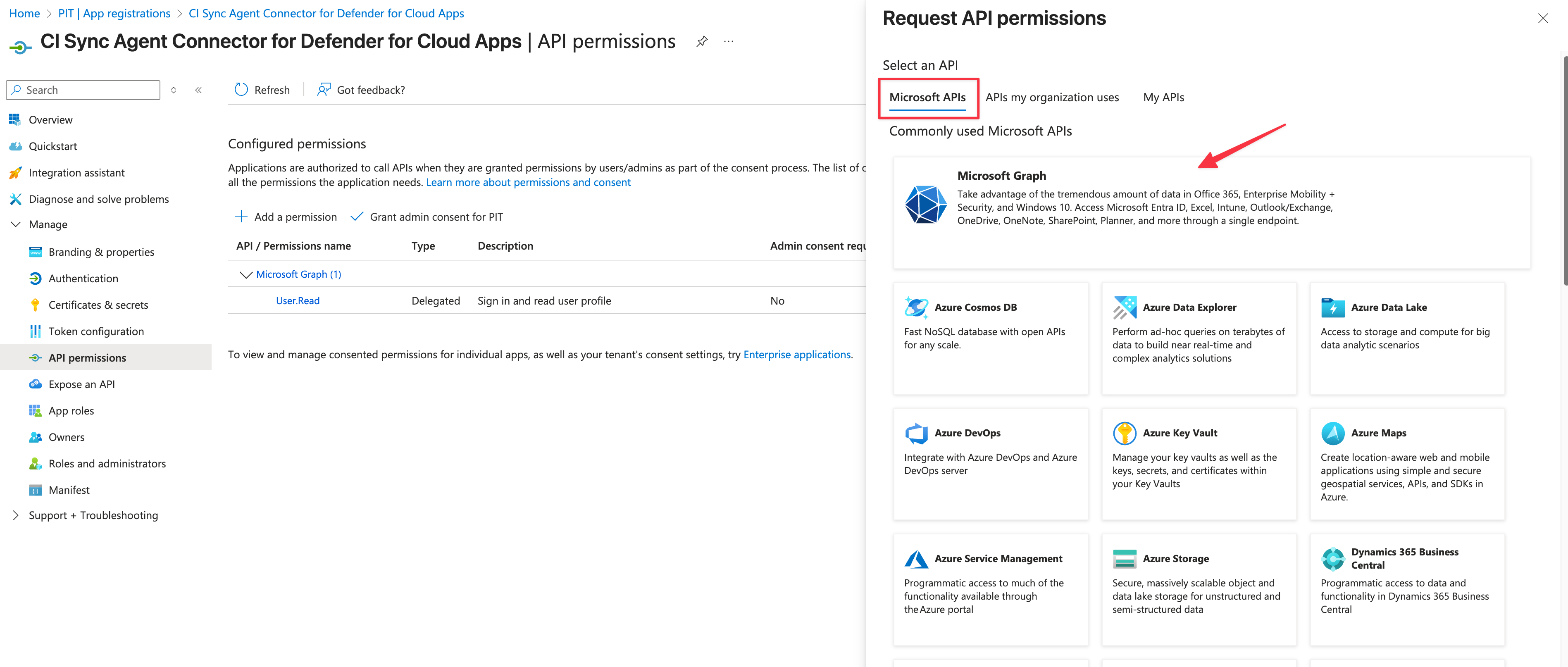The height and width of the screenshot is (667, 1568).
Task: Select API permissions in sidebar
Action: (106, 358)
